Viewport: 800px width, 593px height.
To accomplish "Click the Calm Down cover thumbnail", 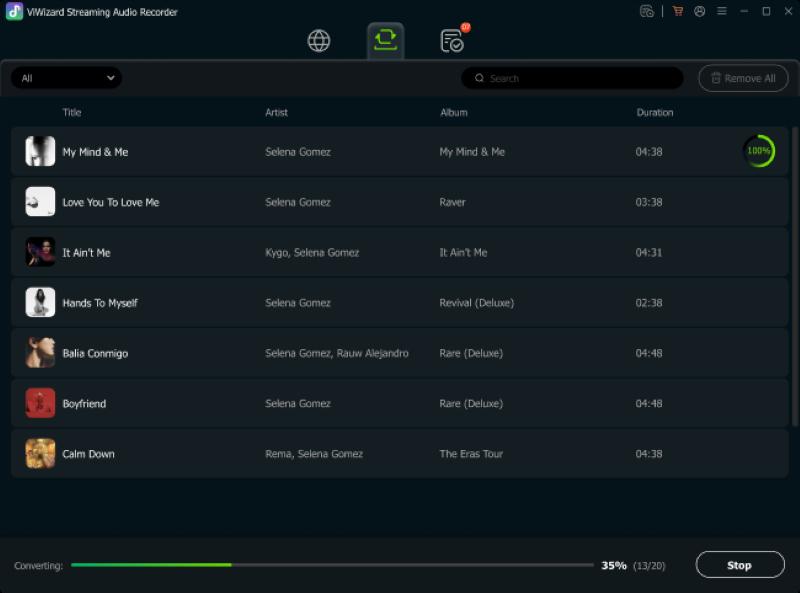I will pos(40,454).
